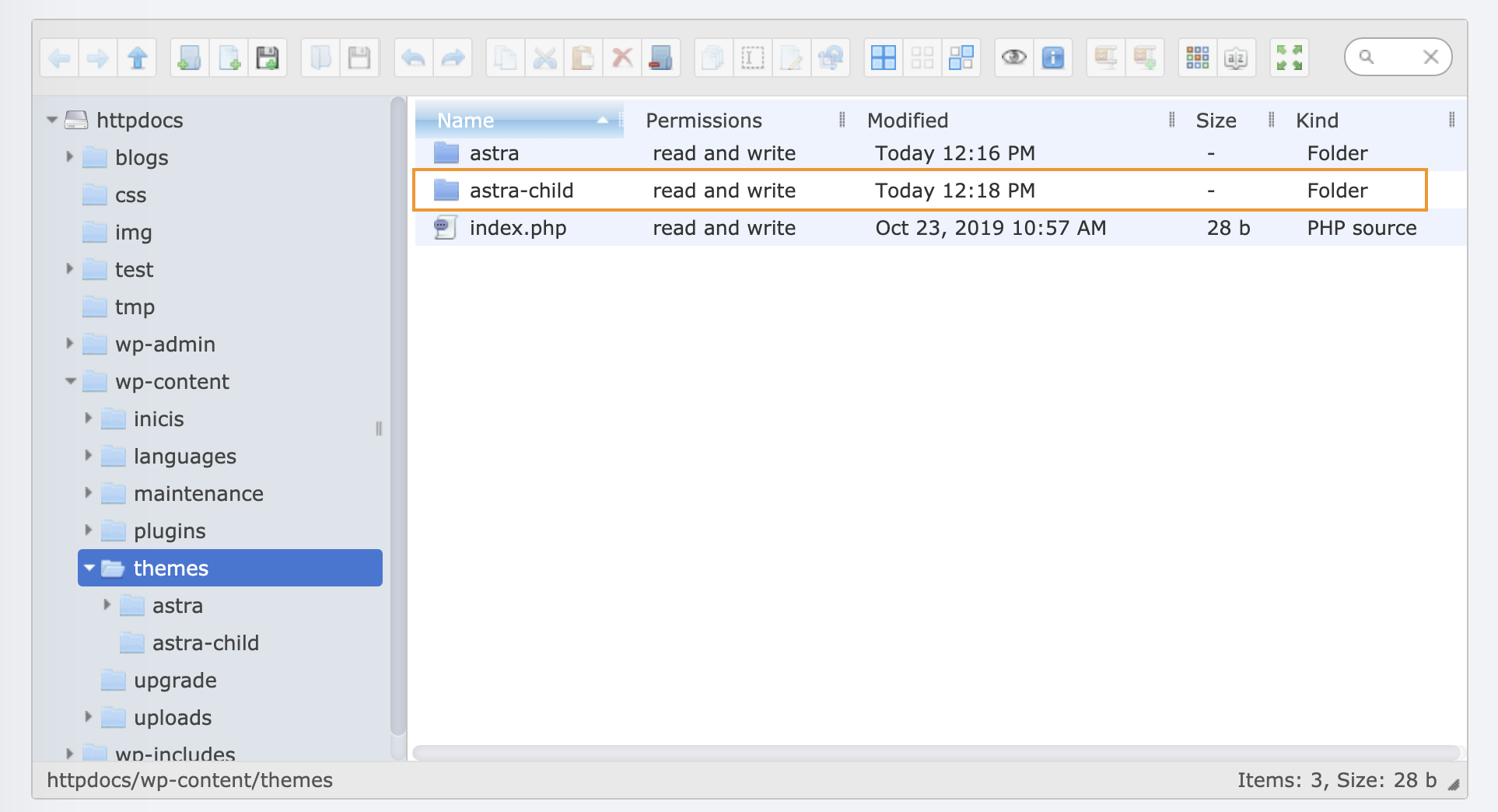Create a new empty file
This screenshot has height=812, width=1498.
[x=229, y=58]
